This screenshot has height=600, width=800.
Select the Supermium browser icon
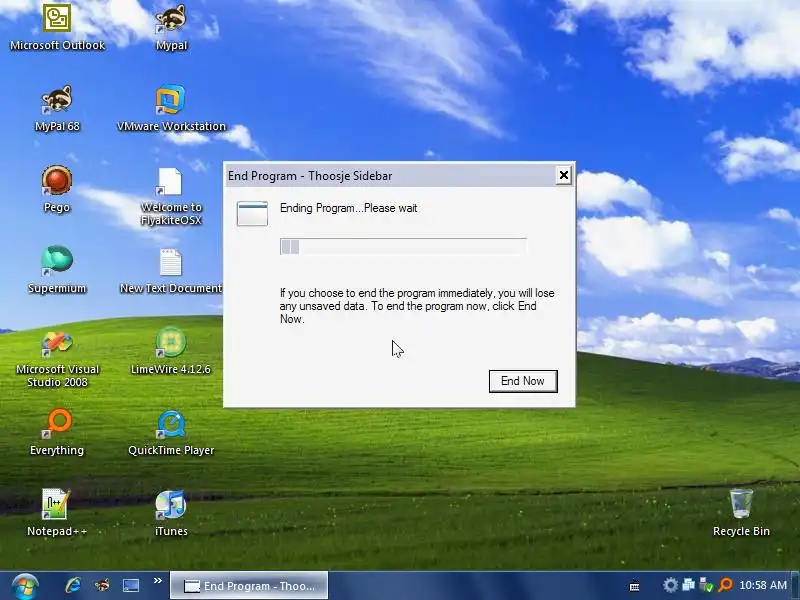coord(57,269)
